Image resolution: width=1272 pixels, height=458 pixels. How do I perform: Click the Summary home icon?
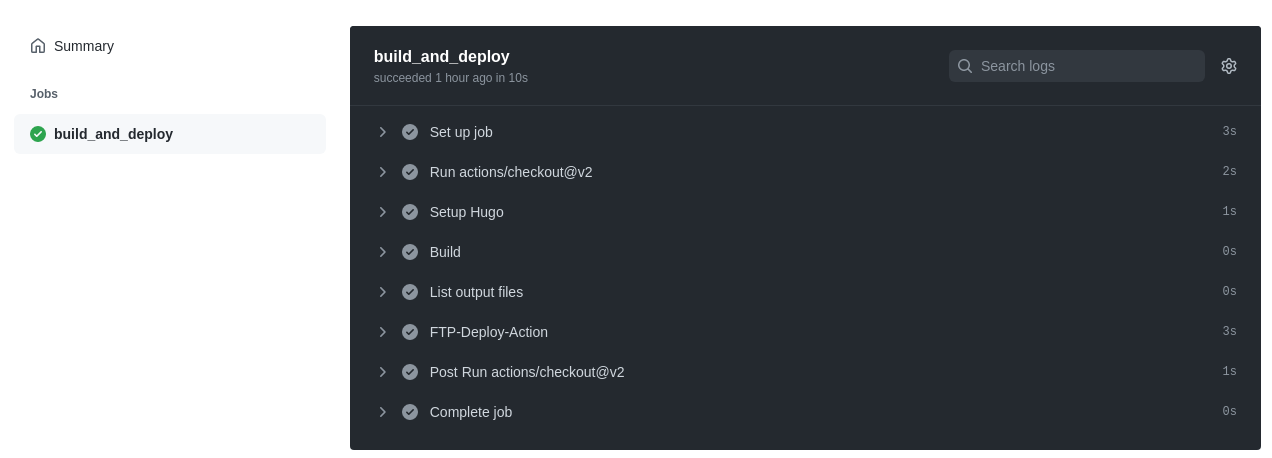click(38, 46)
